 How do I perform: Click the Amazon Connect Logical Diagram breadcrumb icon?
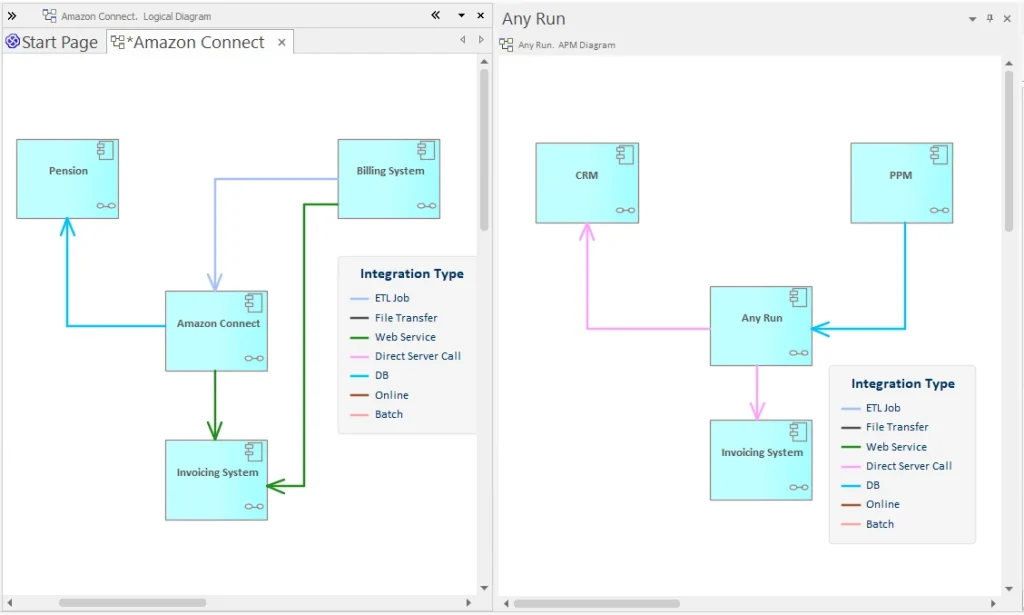49,16
